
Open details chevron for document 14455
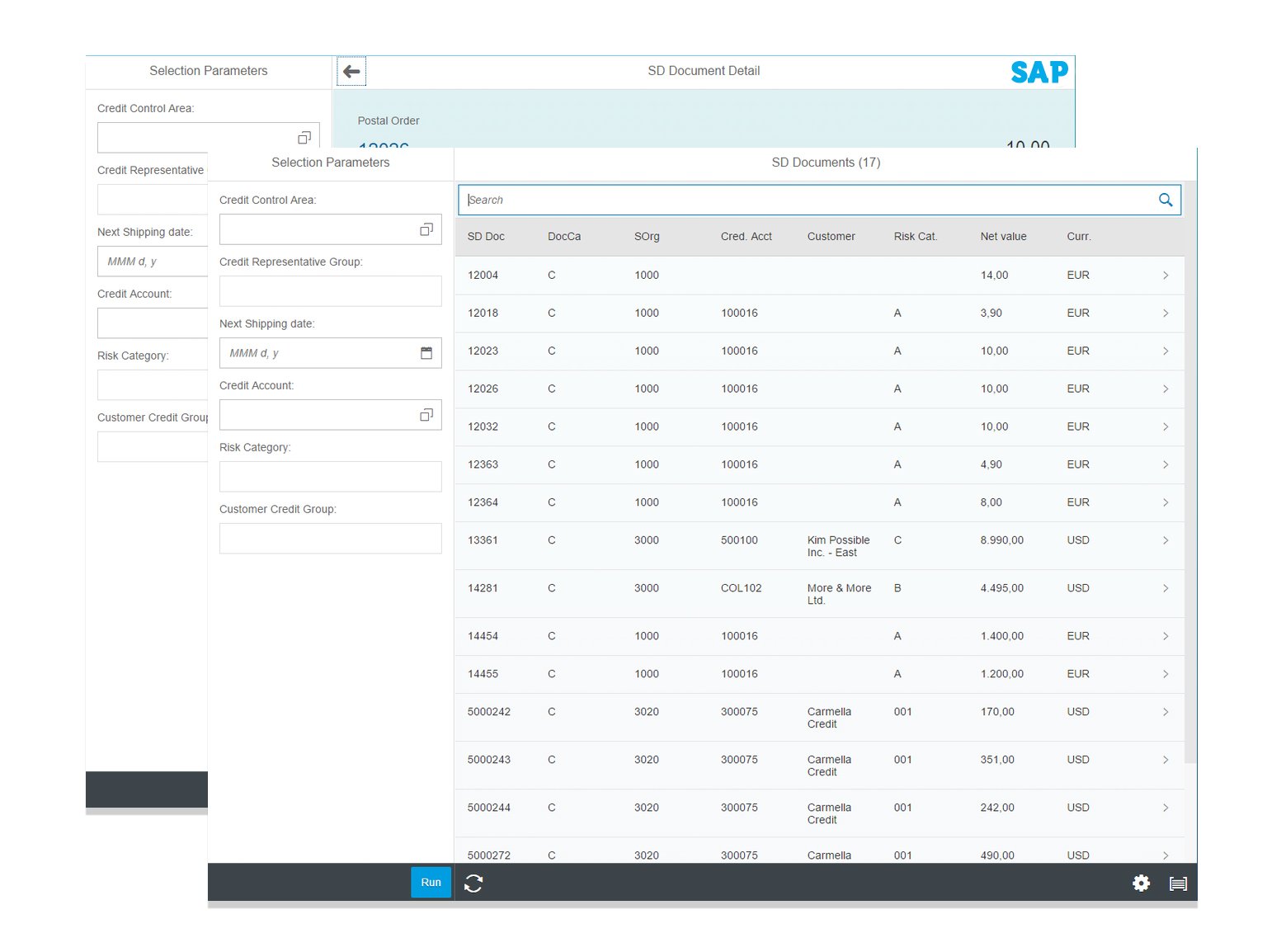coord(1166,675)
